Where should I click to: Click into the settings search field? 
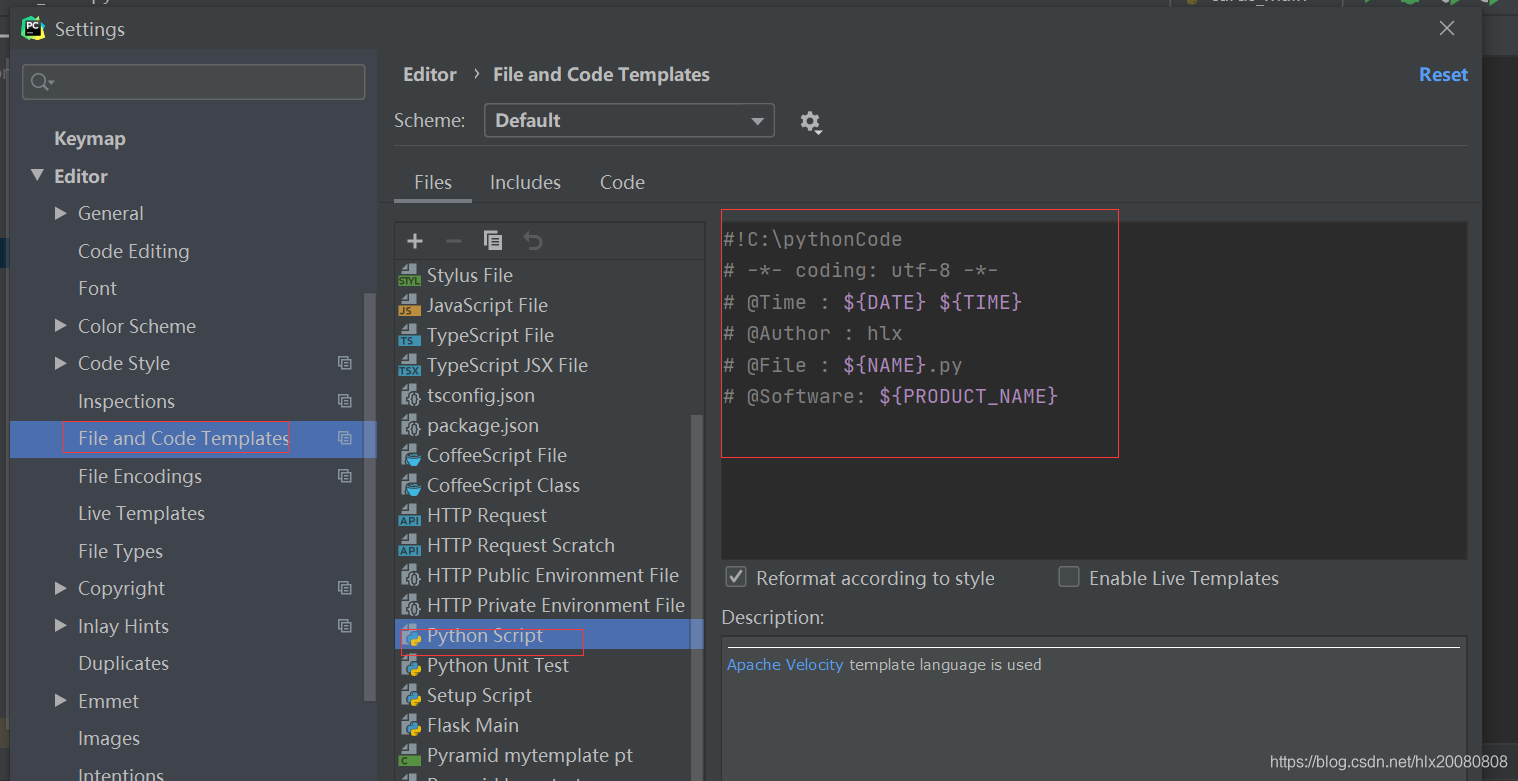[x=194, y=82]
